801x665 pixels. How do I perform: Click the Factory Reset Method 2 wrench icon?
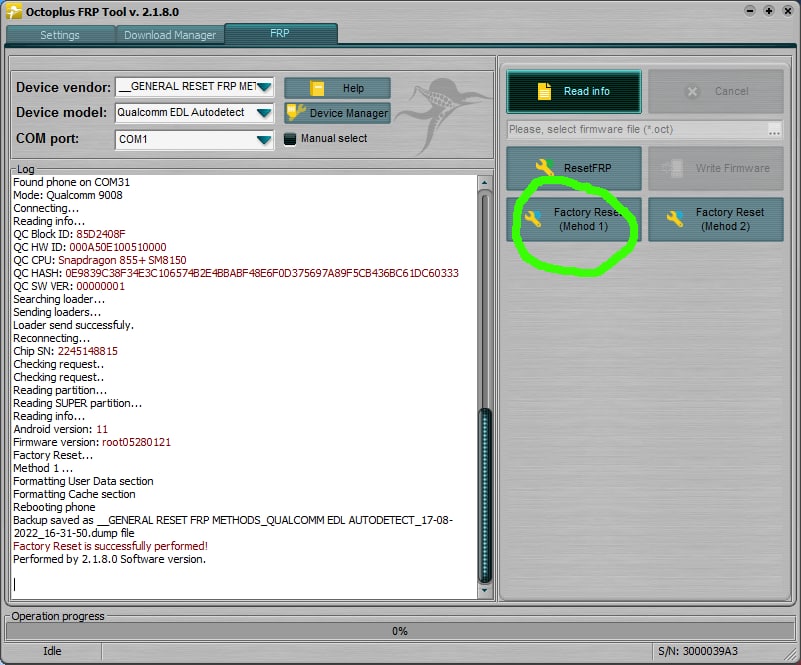(675, 219)
